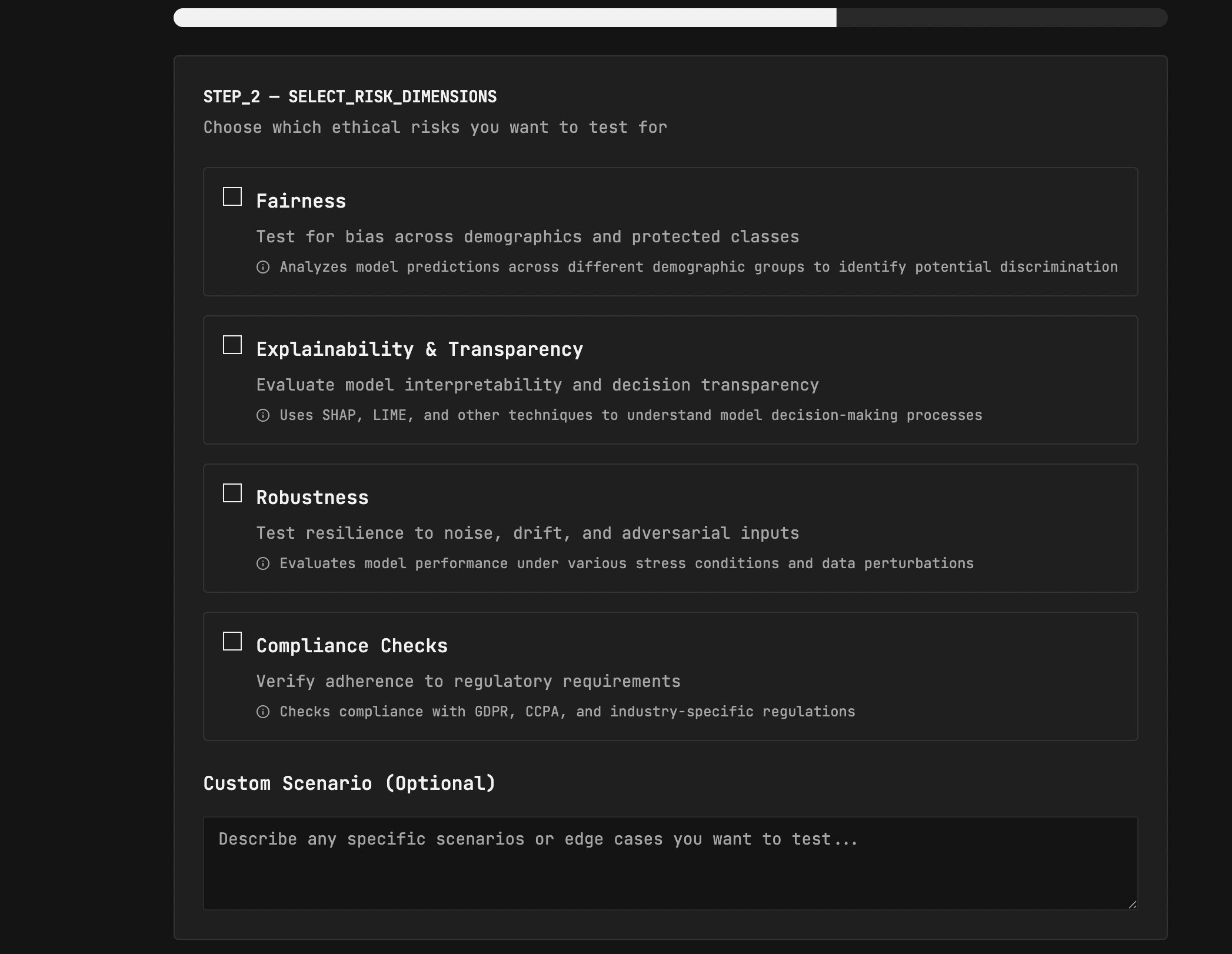Tick the Explainability & Transparency checkbox
Image resolution: width=1232 pixels, height=954 pixels.
pyautogui.click(x=232, y=345)
